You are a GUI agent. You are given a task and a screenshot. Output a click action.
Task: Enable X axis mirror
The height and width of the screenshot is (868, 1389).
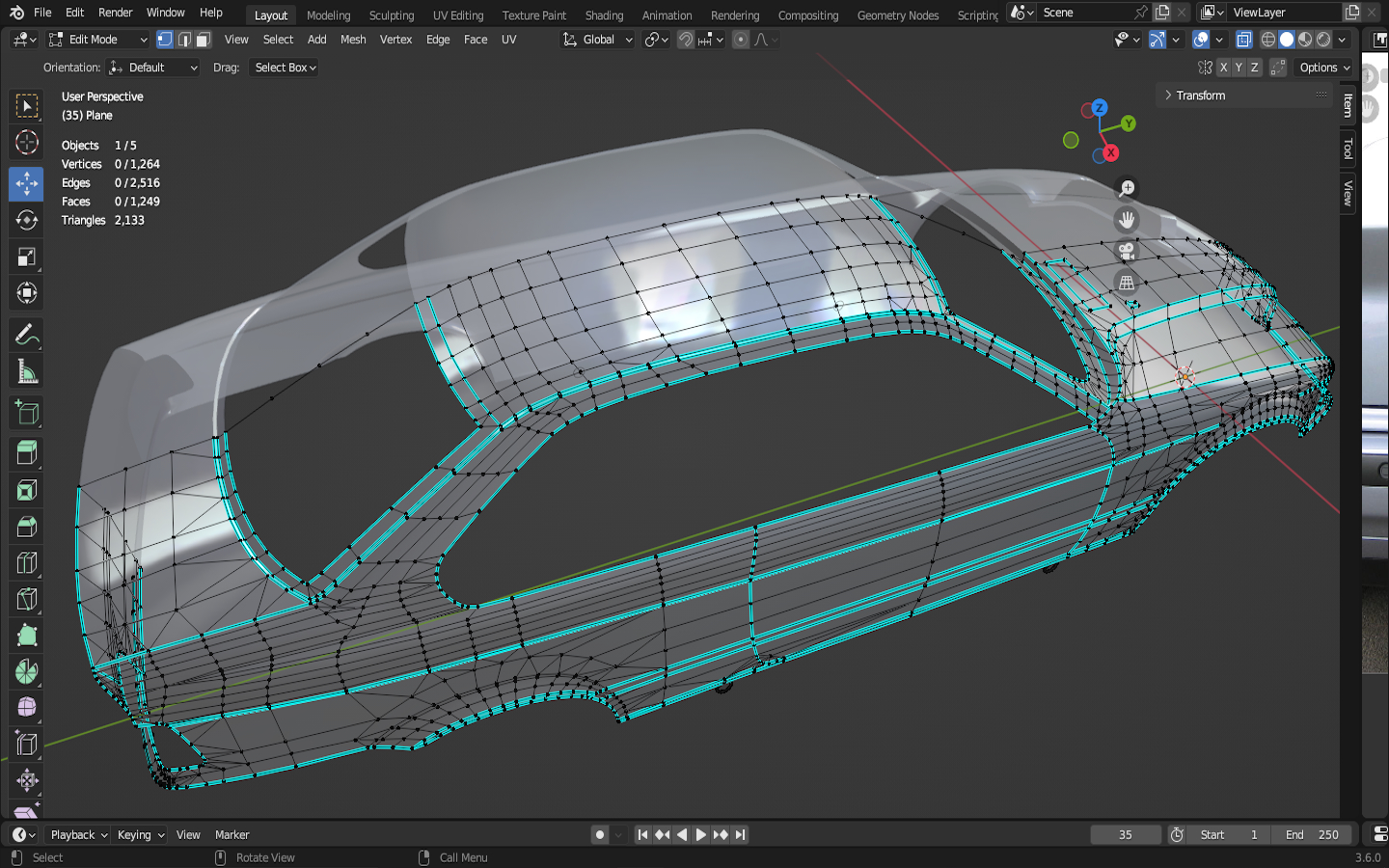[x=1223, y=68]
